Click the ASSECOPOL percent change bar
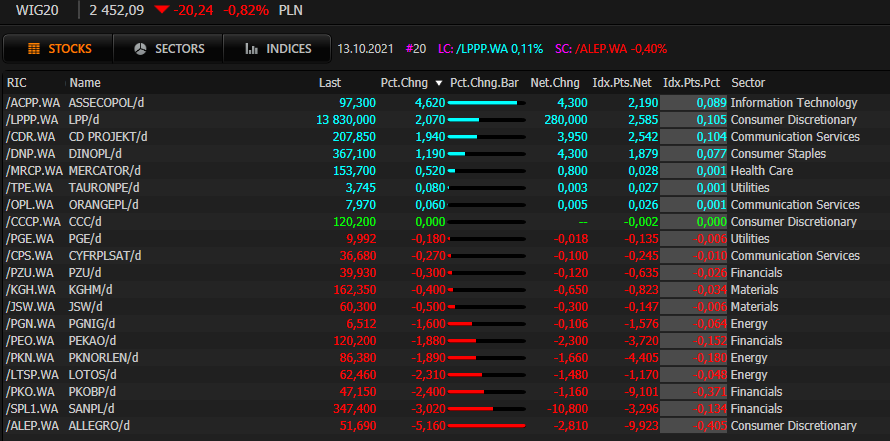890x441 pixels. point(485,103)
